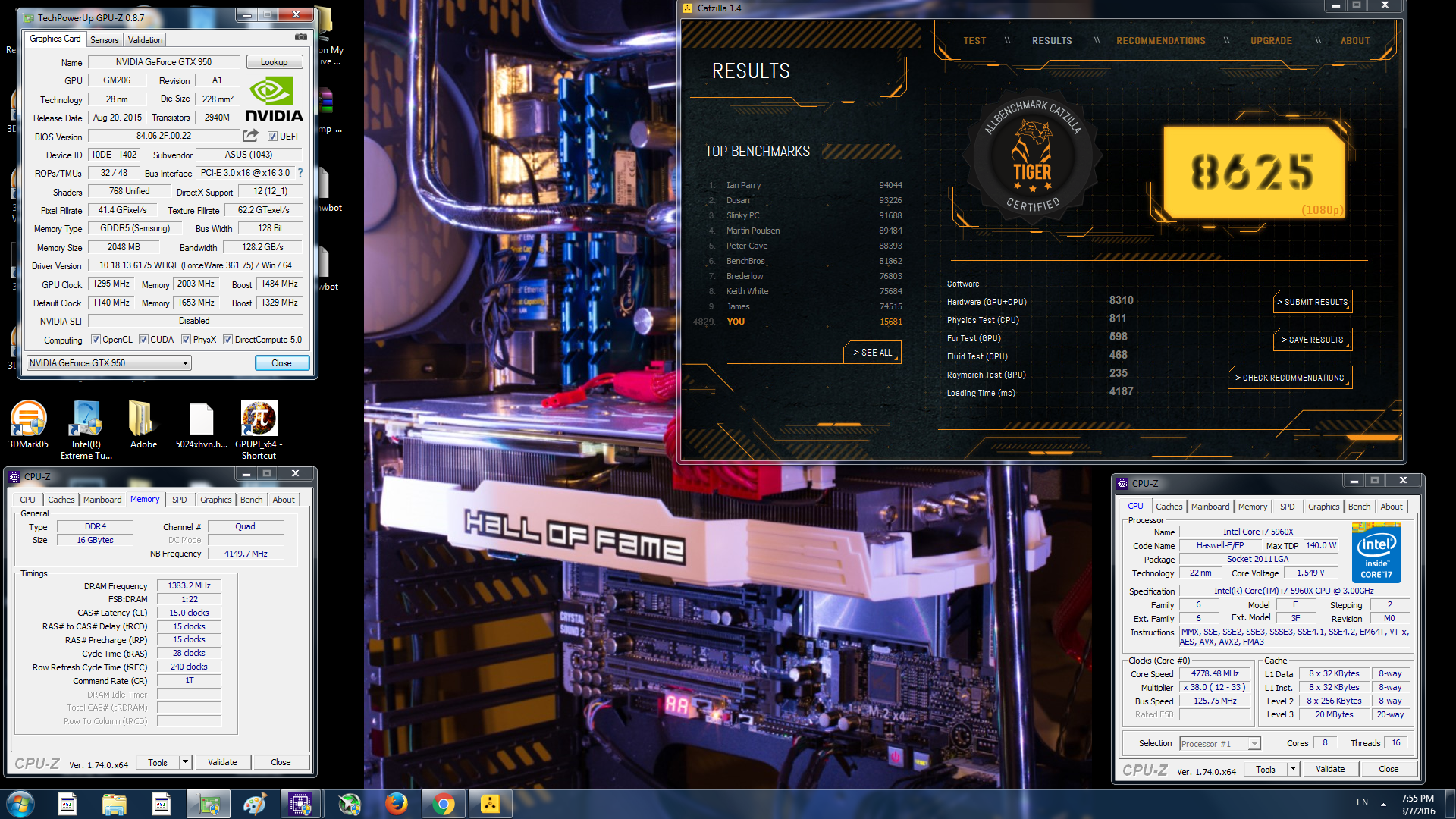Image resolution: width=1456 pixels, height=819 pixels.
Task: Click the bus interface question mark help
Action: point(300,173)
